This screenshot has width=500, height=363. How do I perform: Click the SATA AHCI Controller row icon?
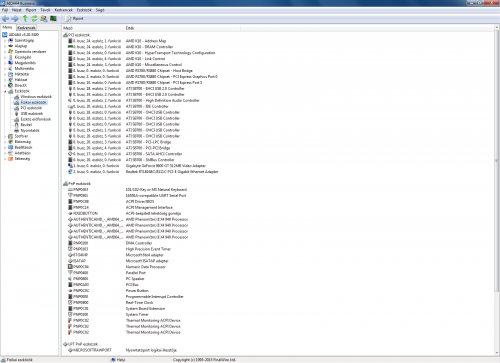click(70, 154)
